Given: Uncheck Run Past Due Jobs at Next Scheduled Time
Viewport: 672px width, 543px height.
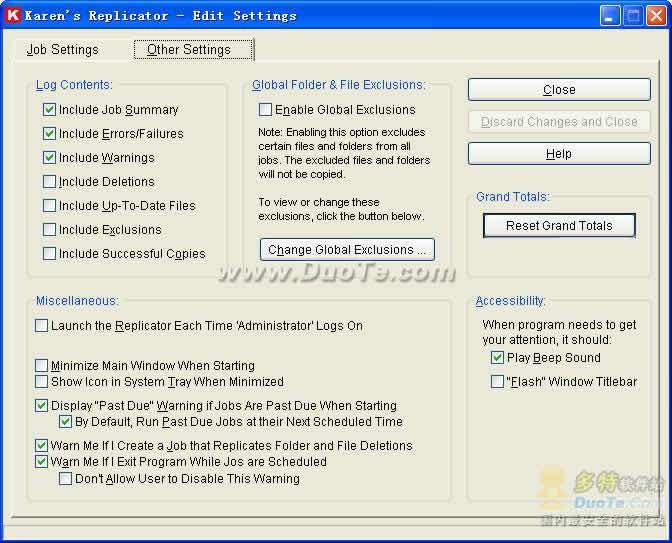Looking at the screenshot, I should coord(66,422).
